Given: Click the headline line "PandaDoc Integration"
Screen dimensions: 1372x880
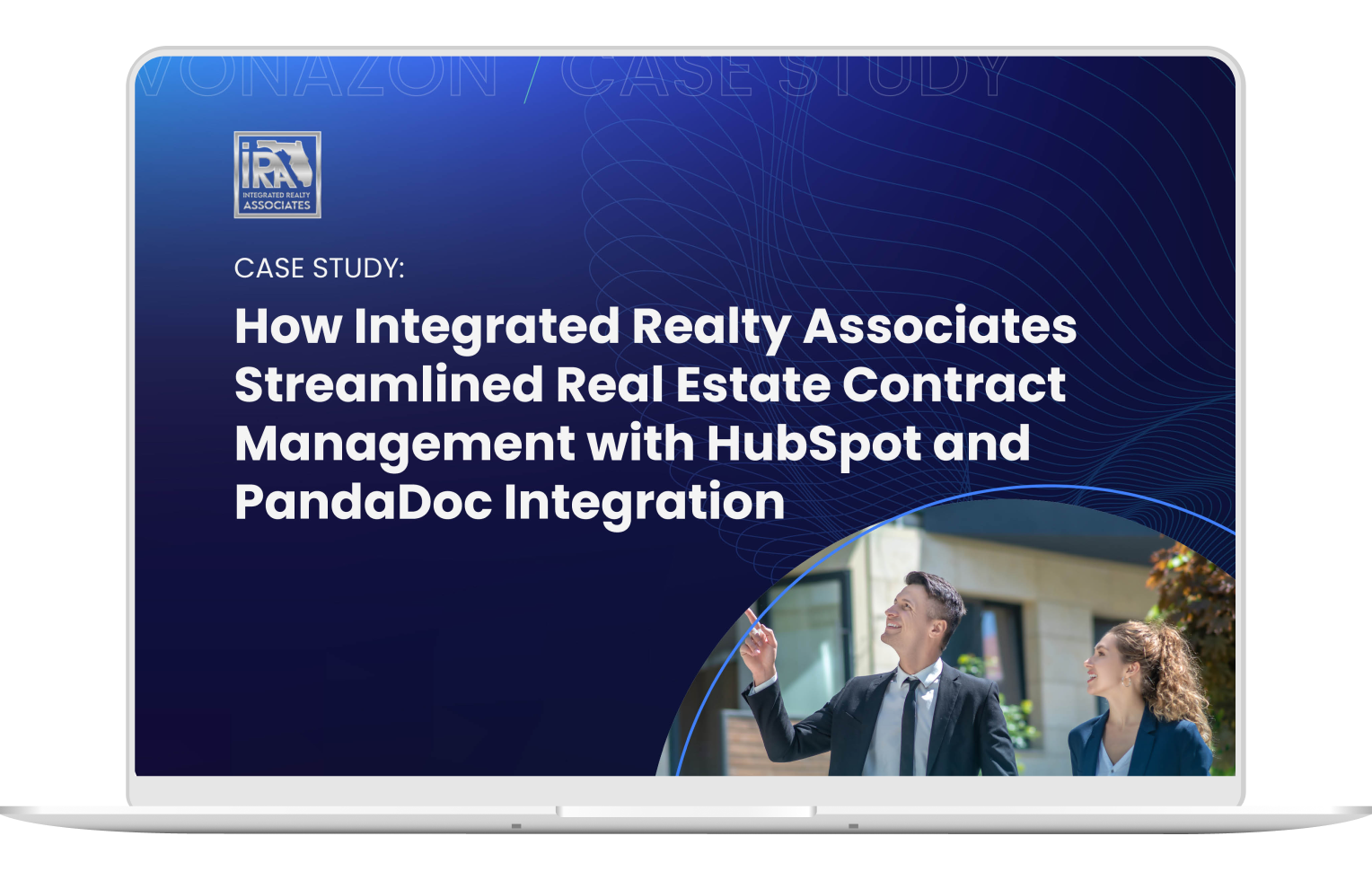Looking at the screenshot, I should (510, 502).
